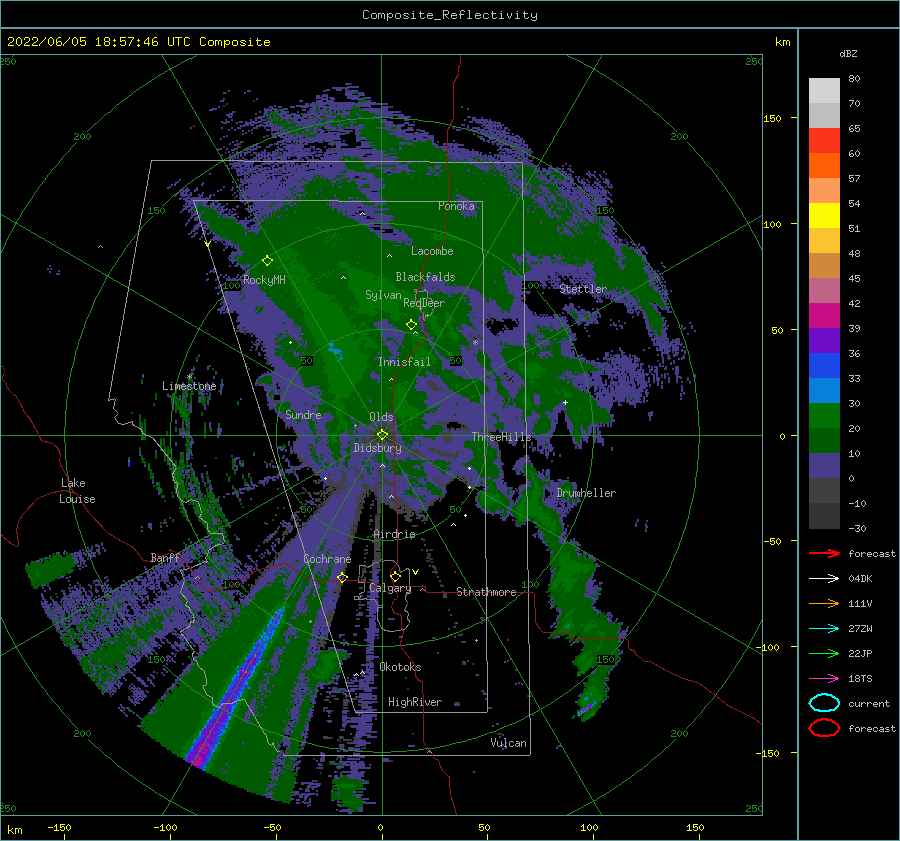The width and height of the screenshot is (900, 841).
Task: Click the magenta swatch between 42 and 39
Action: 824,316
